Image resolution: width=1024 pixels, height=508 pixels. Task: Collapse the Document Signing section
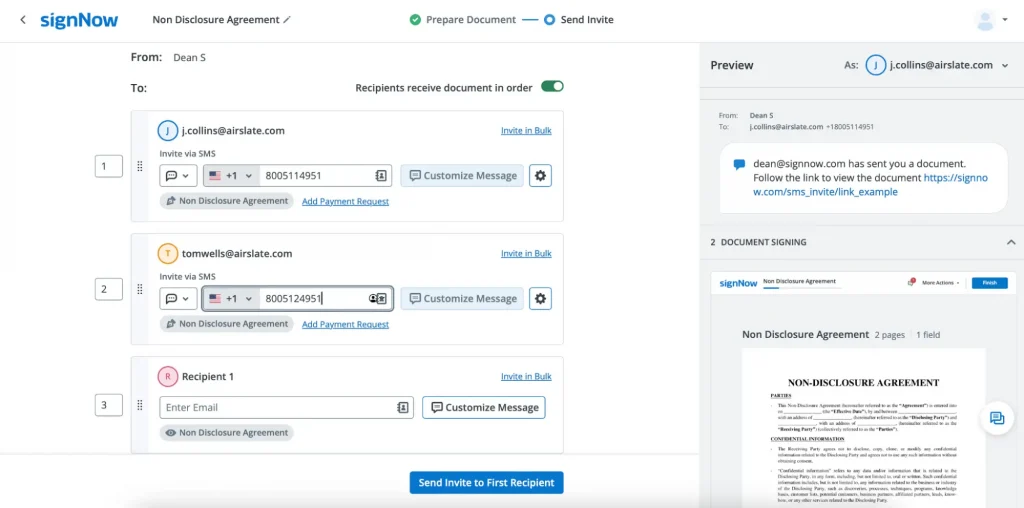pos(1010,242)
